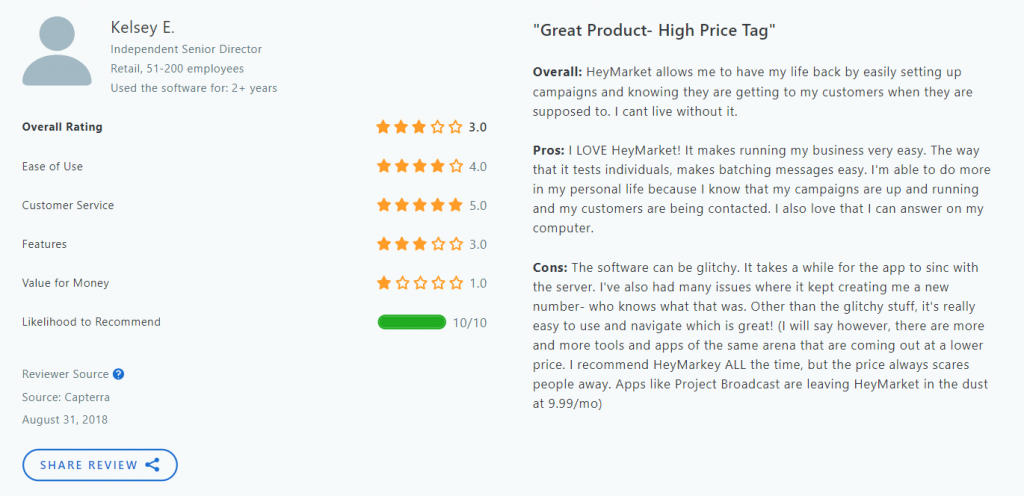Click the Source: Capterra text
1024x496 pixels.
click(64, 397)
